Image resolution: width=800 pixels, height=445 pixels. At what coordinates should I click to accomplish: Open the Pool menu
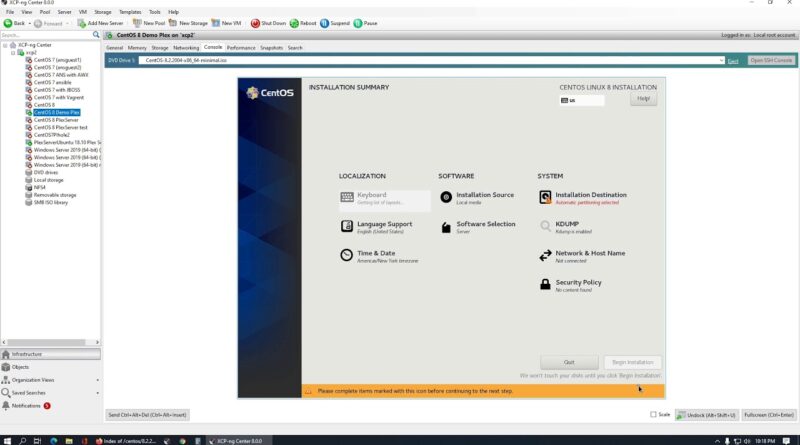[x=45, y=12]
